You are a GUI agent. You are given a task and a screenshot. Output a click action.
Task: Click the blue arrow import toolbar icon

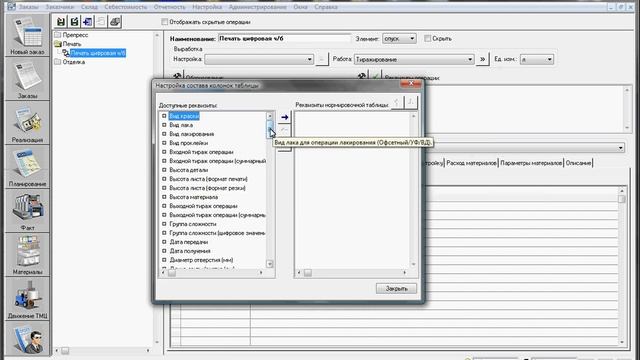[x=87, y=22]
